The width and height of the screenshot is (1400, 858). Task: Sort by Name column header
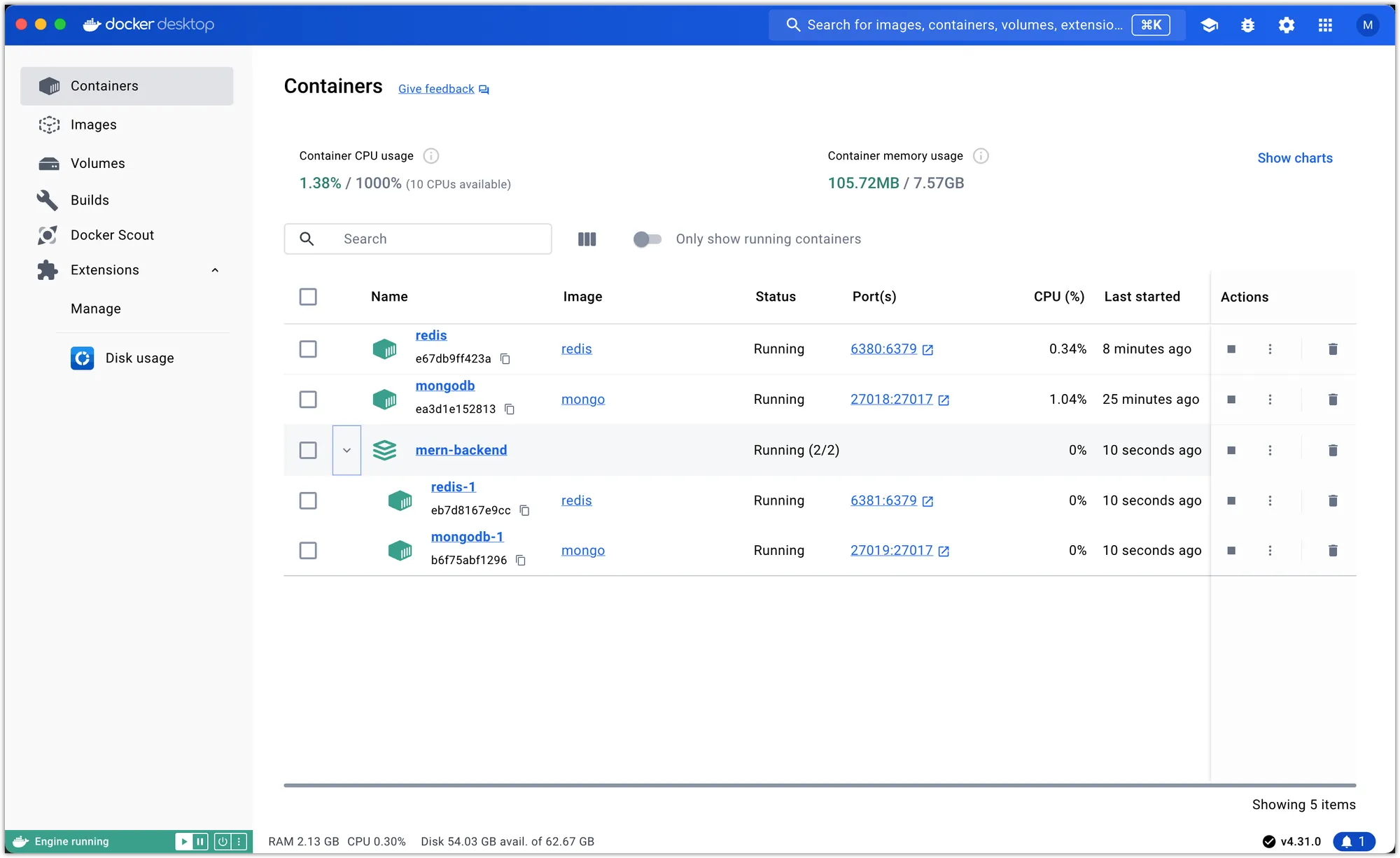389,297
